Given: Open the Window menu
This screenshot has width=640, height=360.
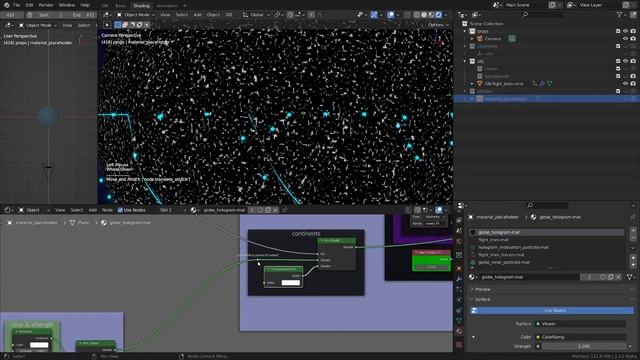Looking at the screenshot, I should point(67,5).
